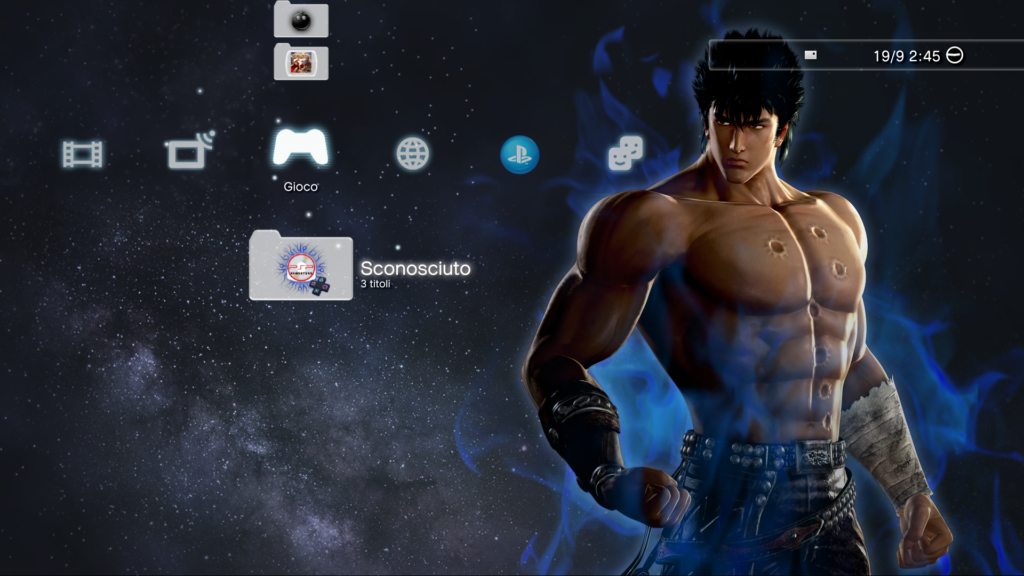Select the TV category icon

(x=189, y=150)
